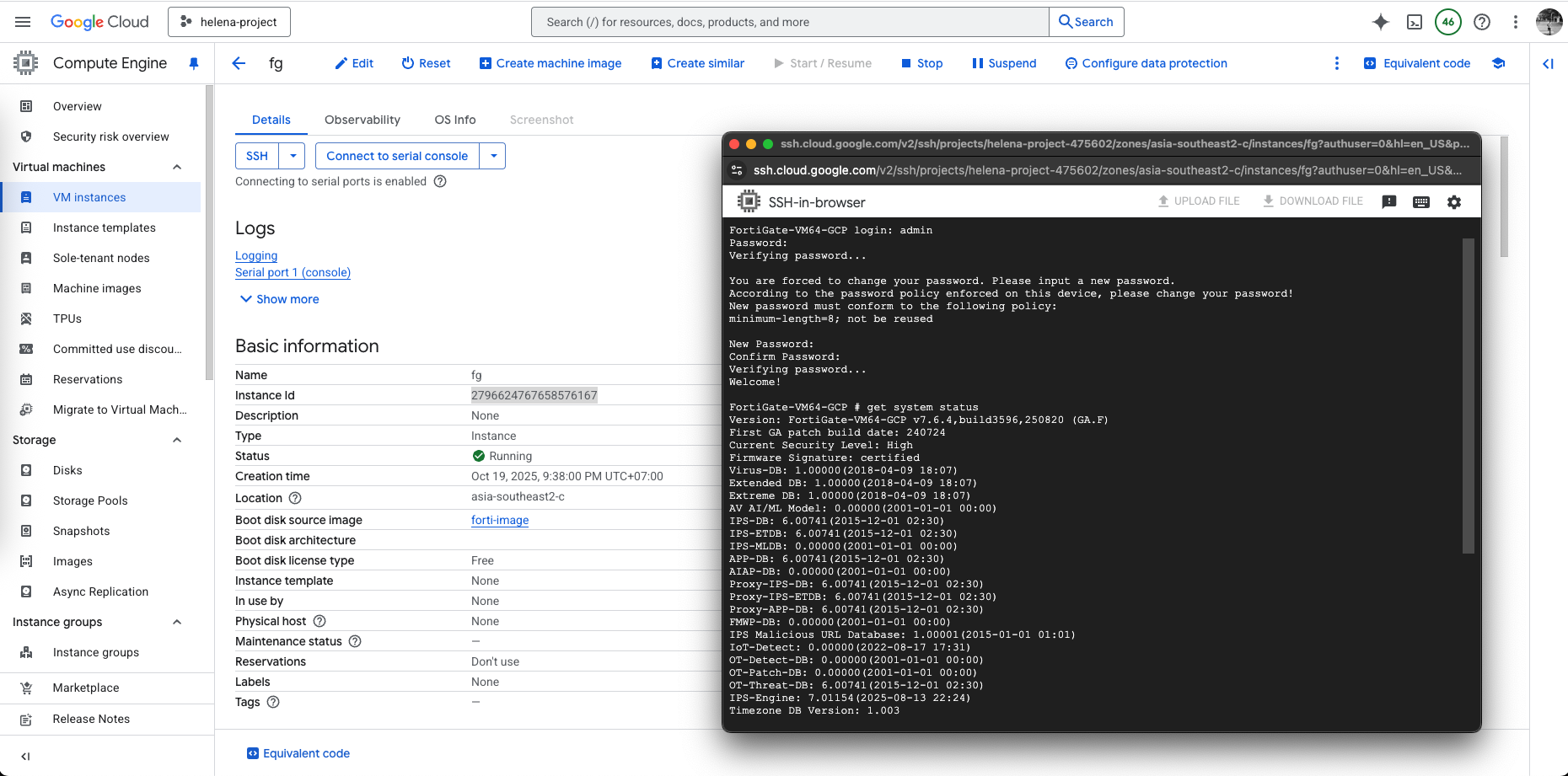Viewport: 1568px width, 776px height.
Task: Click the Stop button
Action: pyautogui.click(x=921, y=63)
